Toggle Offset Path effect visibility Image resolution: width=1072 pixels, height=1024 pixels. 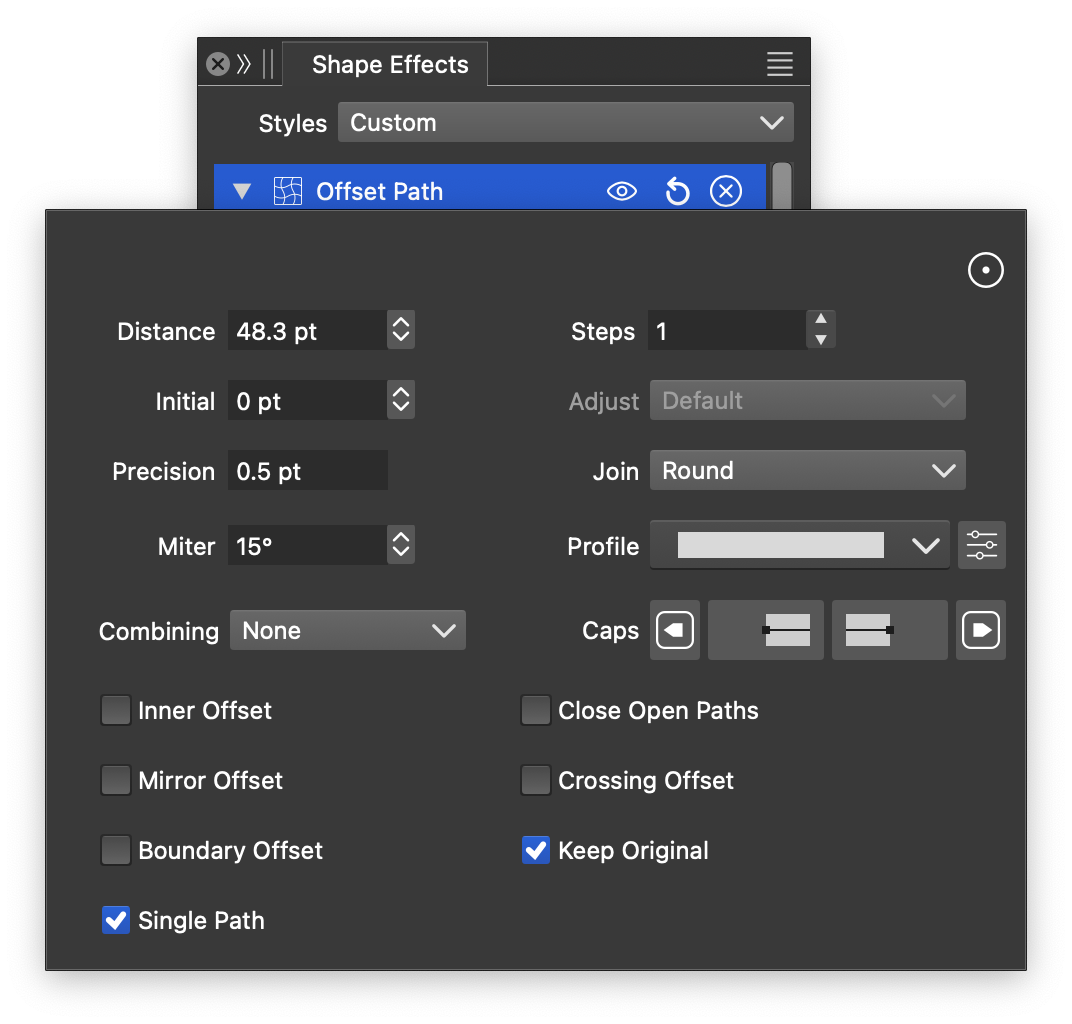[x=622, y=191]
